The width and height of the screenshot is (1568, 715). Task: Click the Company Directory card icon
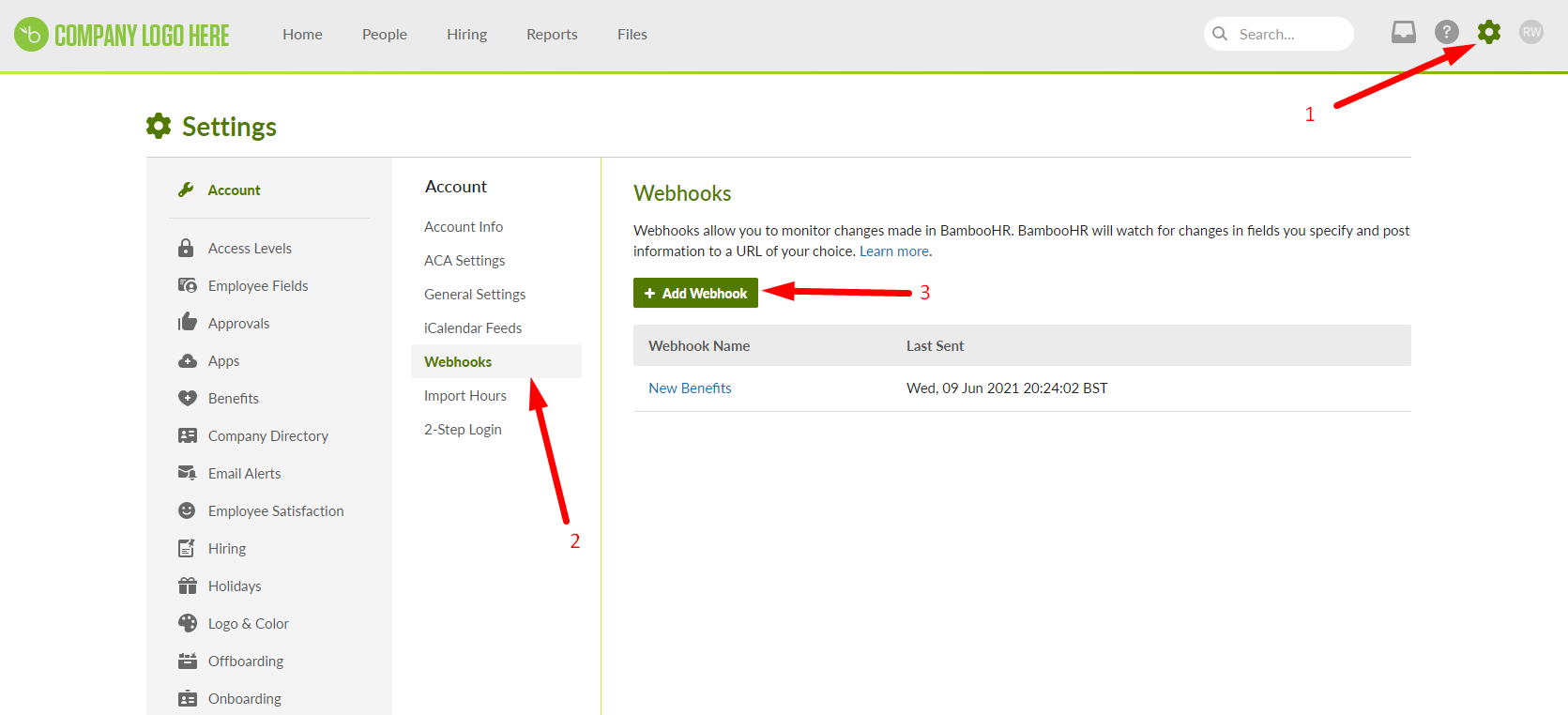(x=188, y=435)
